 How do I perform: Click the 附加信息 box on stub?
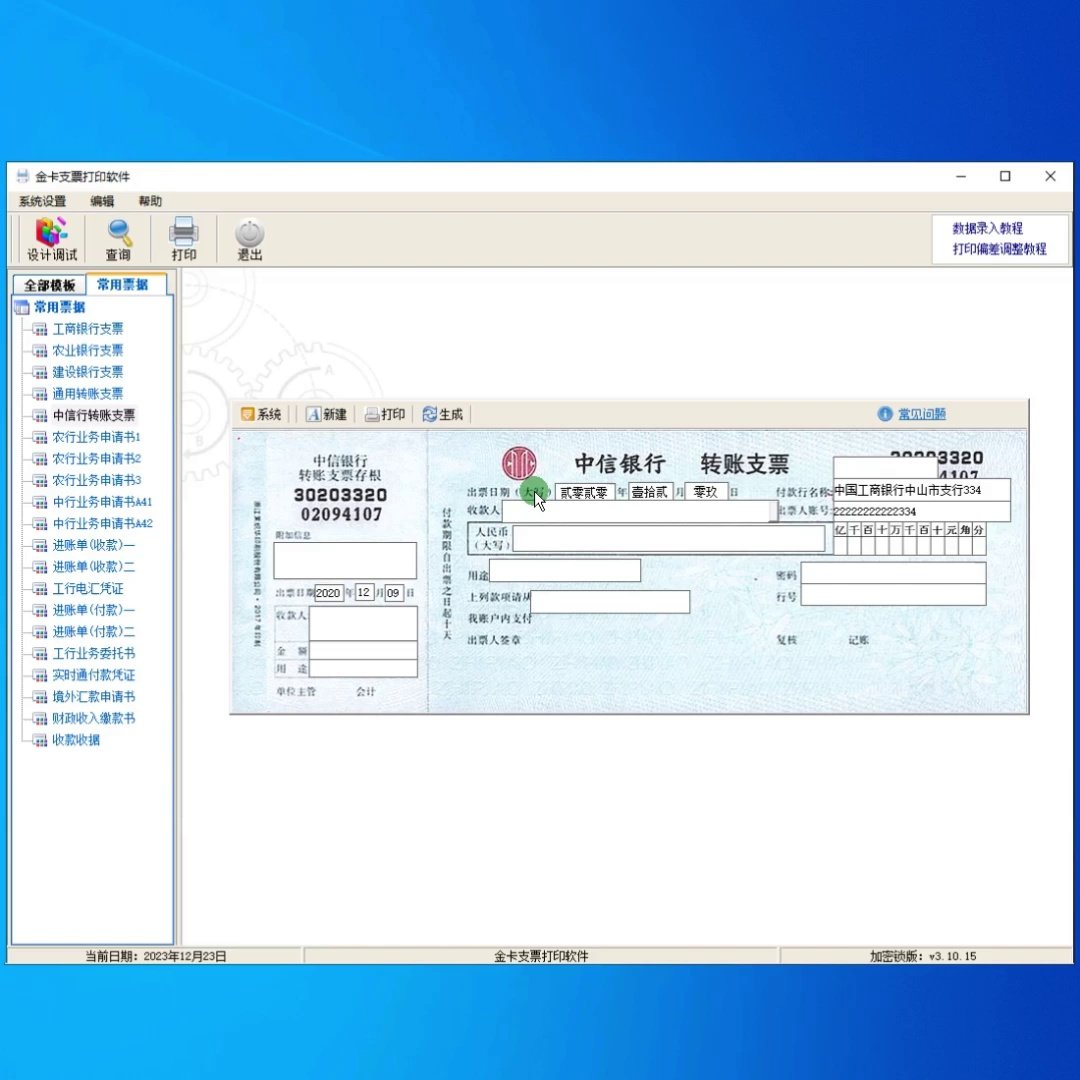[x=345, y=560]
